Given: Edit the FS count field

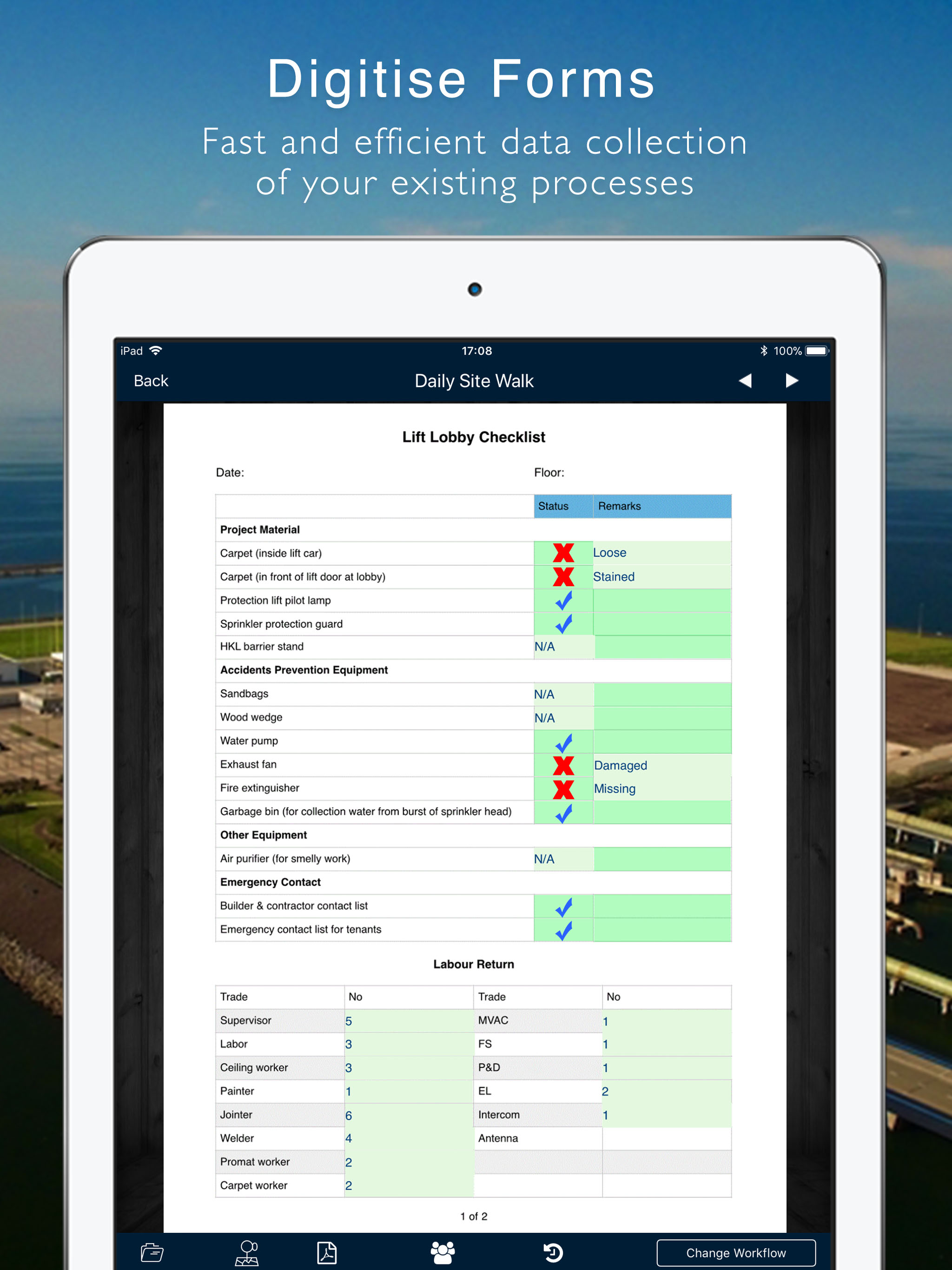Looking at the screenshot, I should pyautogui.click(x=667, y=1045).
